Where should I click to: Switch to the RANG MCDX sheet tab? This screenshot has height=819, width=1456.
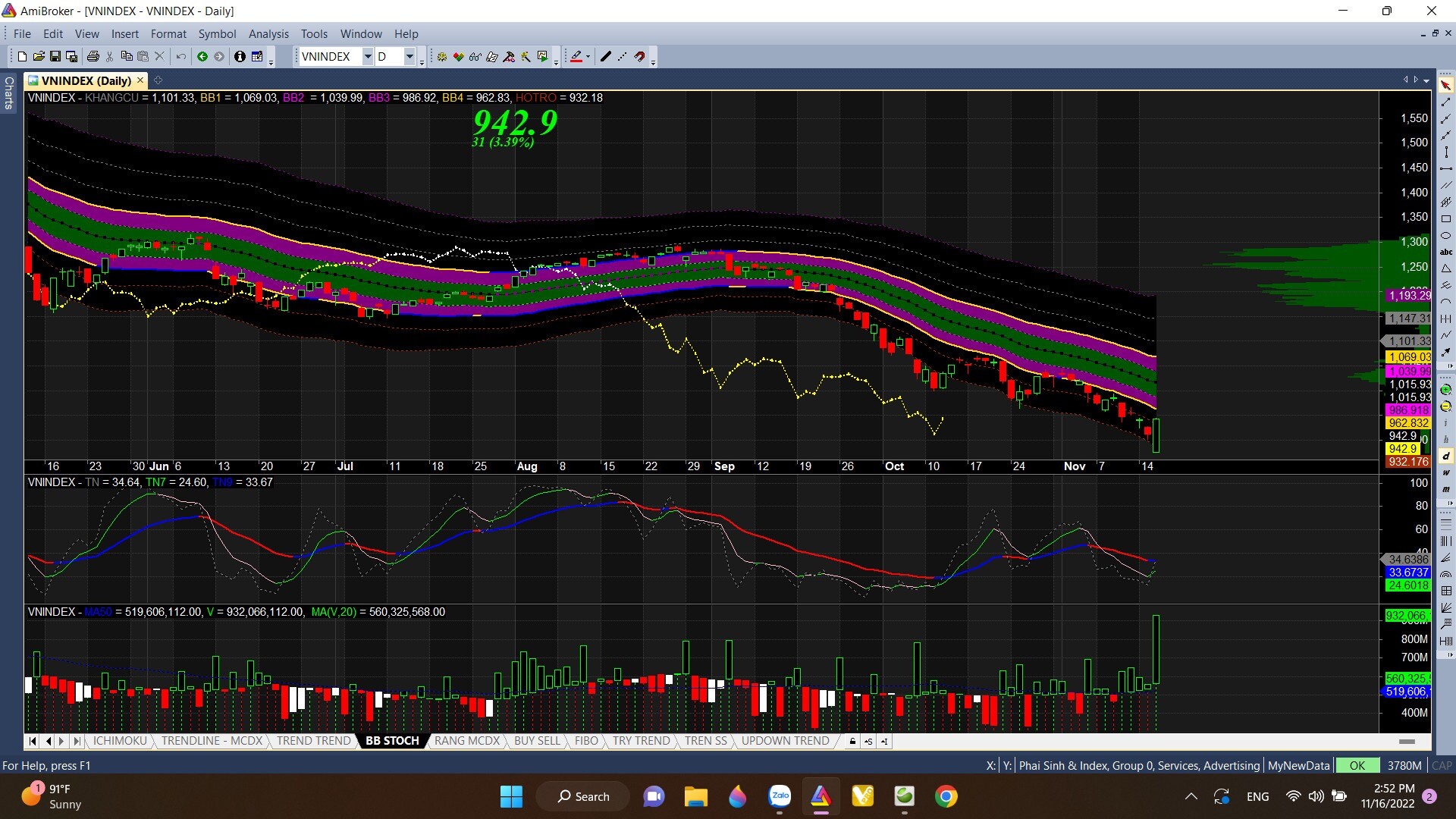(466, 741)
